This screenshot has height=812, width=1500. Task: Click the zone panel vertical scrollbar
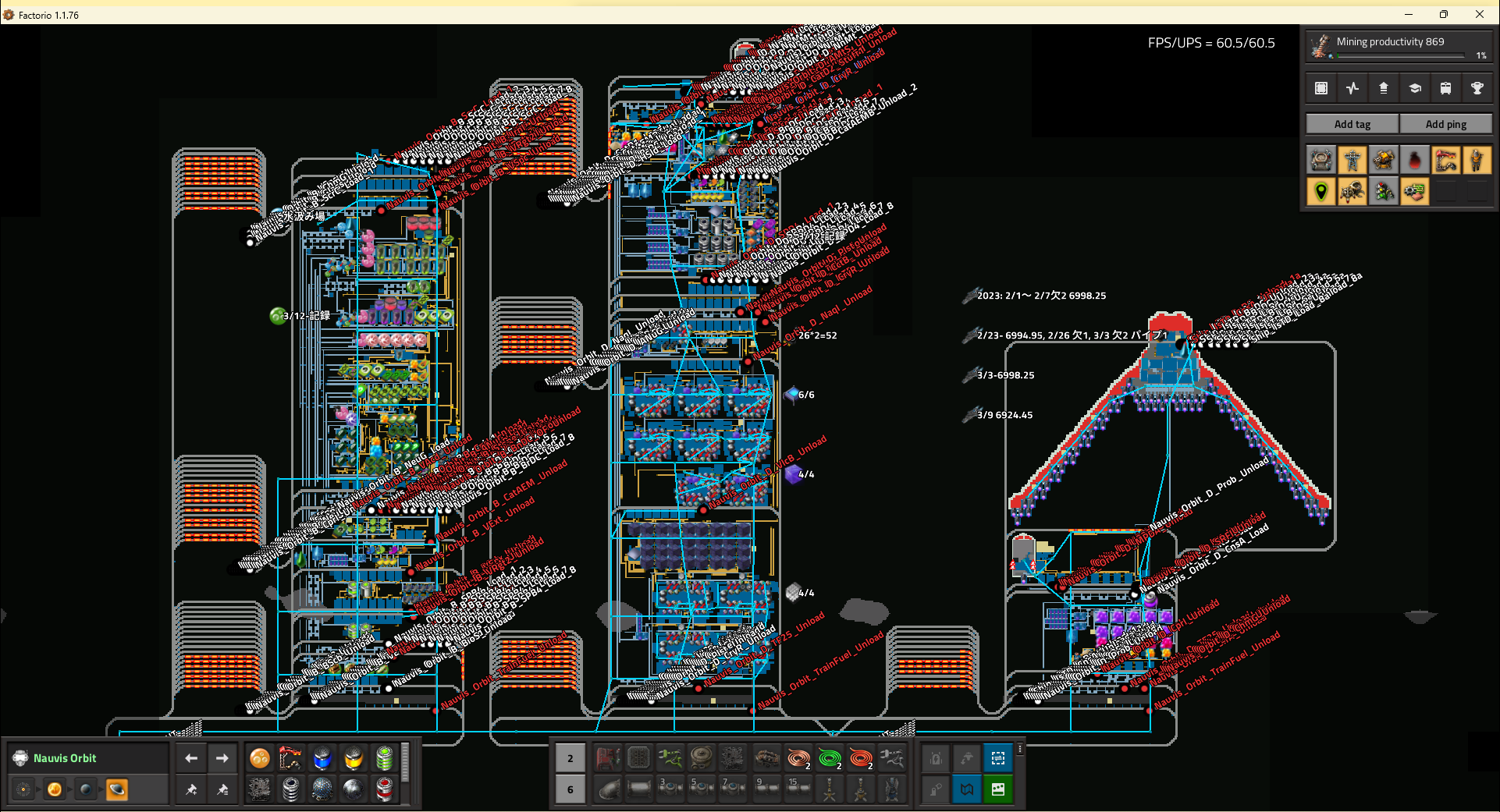(405, 764)
